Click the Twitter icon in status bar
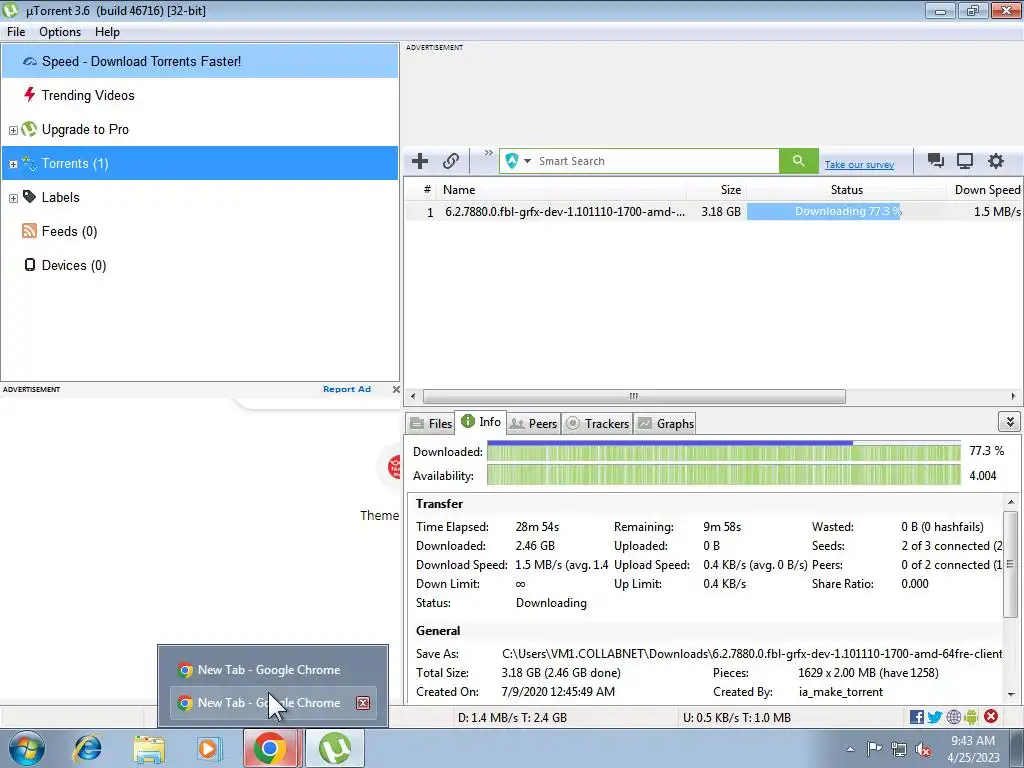1024x768 pixels. tap(935, 717)
